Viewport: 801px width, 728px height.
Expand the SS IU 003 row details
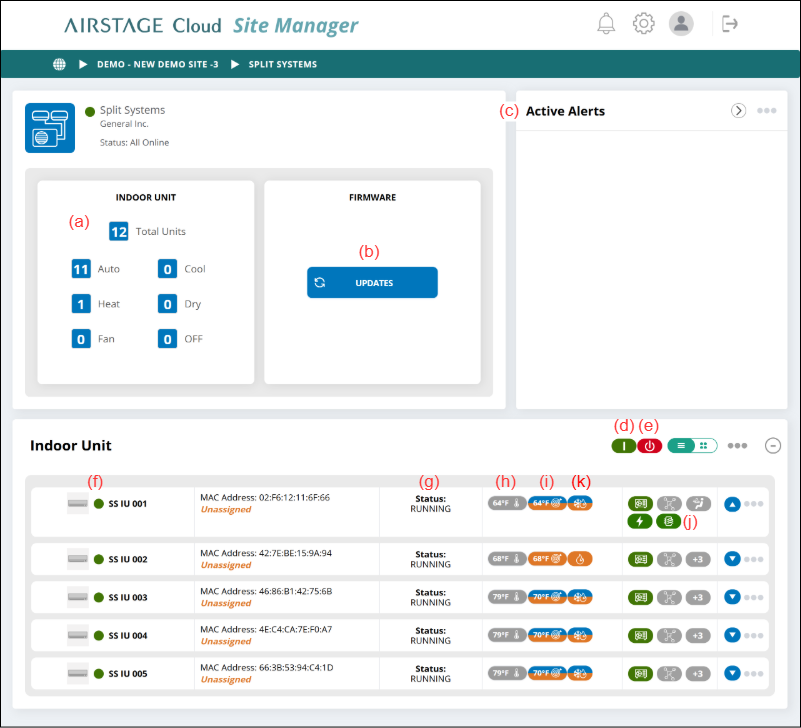click(x=732, y=597)
